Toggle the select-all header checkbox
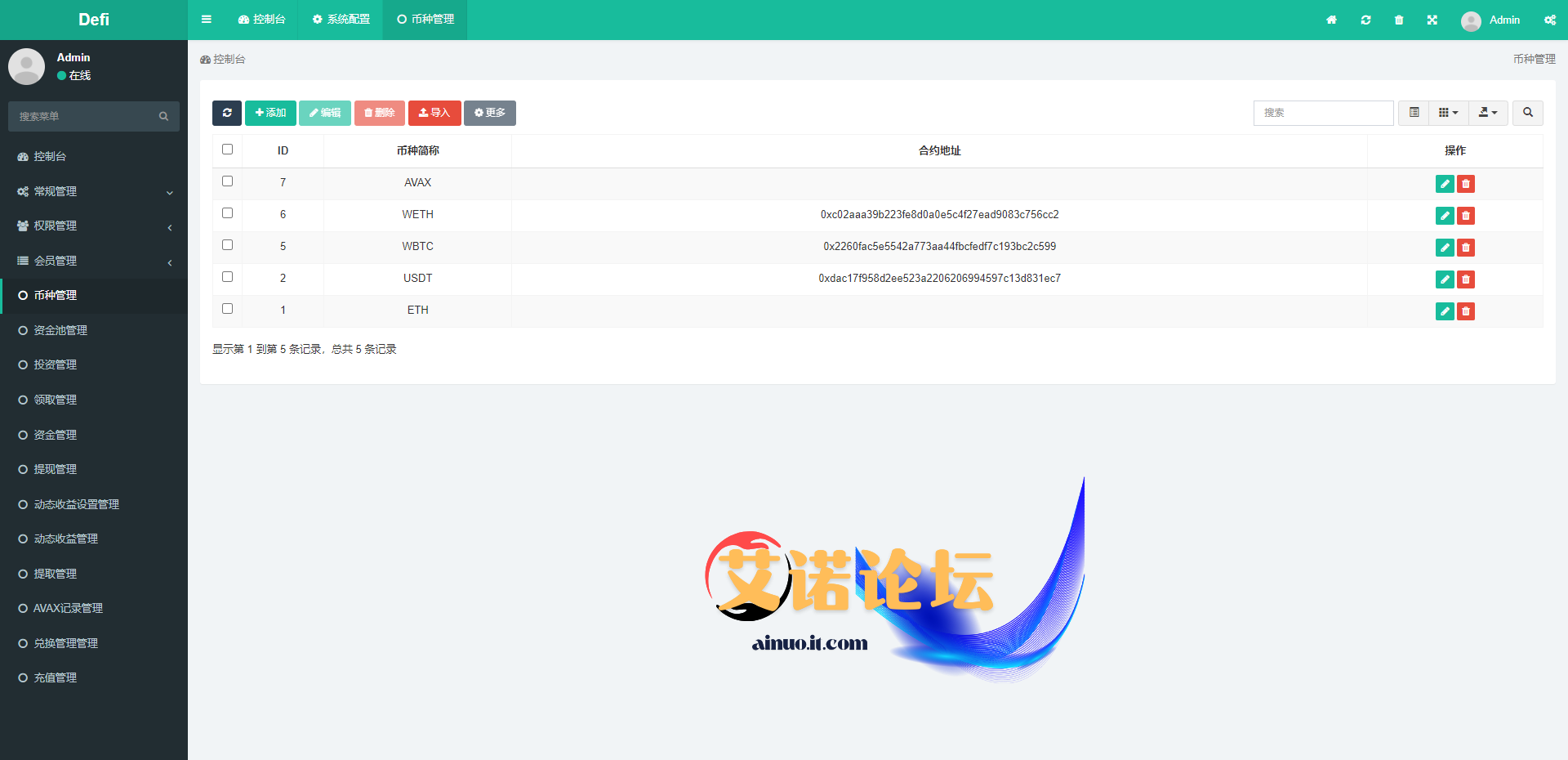The height and width of the screenshot is (760, 1568). [227, 150]
